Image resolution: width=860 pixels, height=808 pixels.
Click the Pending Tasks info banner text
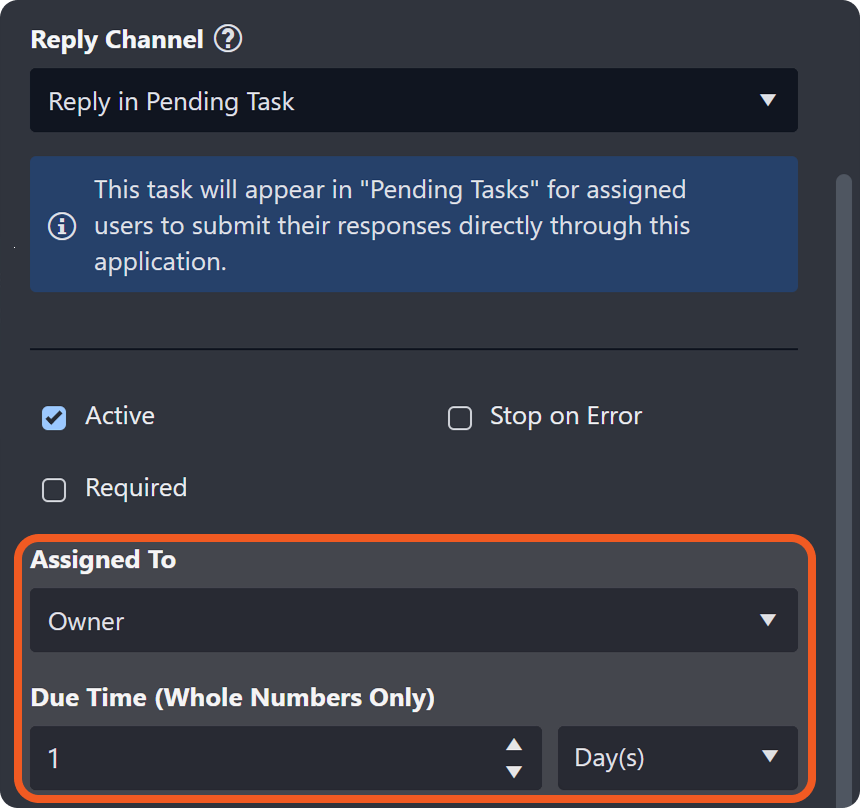(x=390, y=225)
